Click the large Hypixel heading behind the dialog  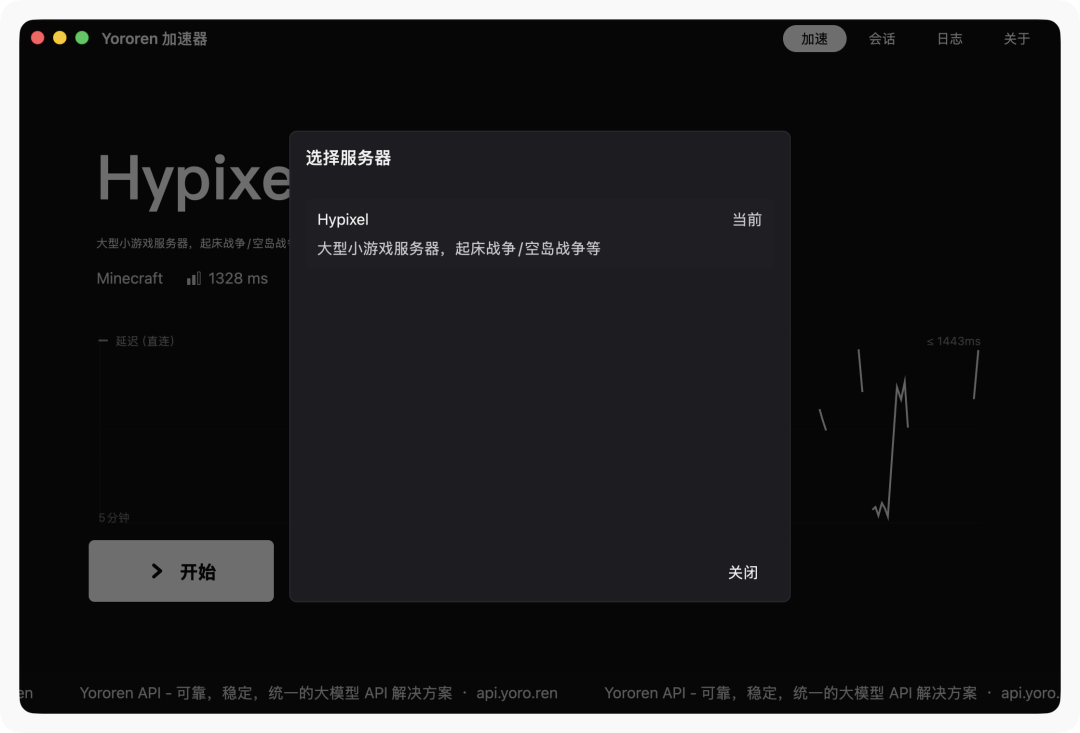click(x=194, y=179)
